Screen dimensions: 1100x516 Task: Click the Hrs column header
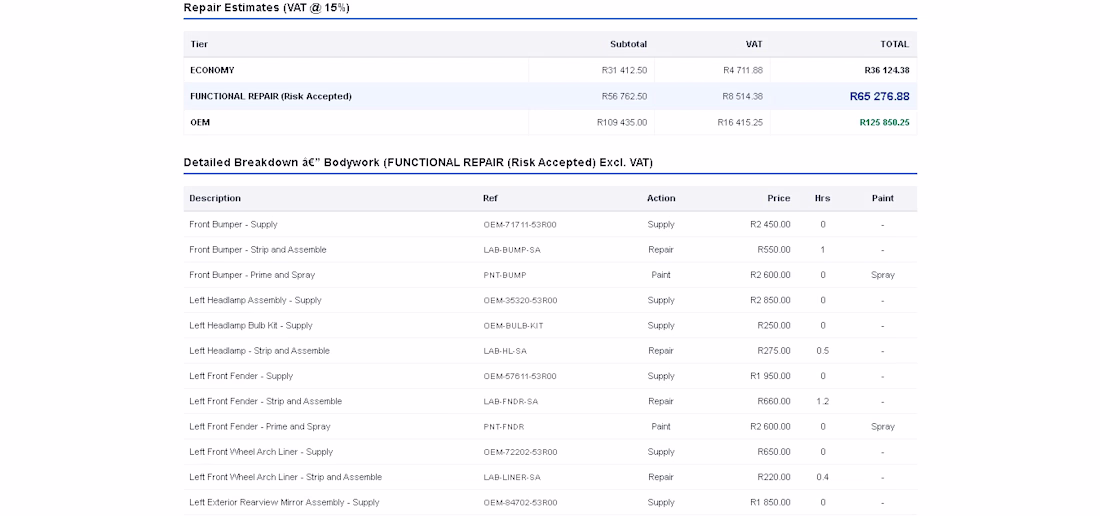[x=822, y=198]
